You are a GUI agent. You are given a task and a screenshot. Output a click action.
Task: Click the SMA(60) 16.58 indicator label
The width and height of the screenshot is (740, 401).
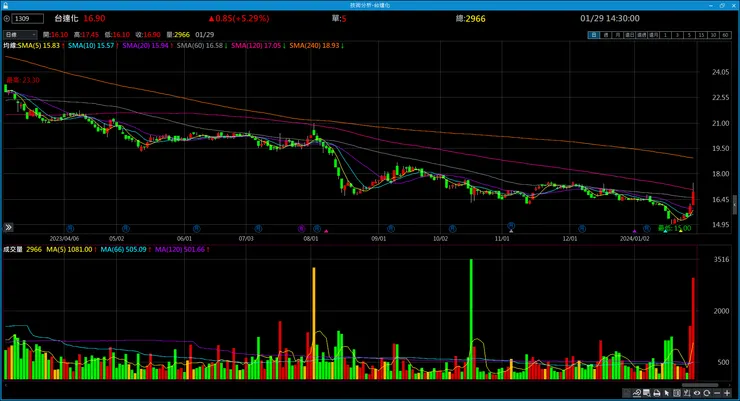tap(202, 46)
